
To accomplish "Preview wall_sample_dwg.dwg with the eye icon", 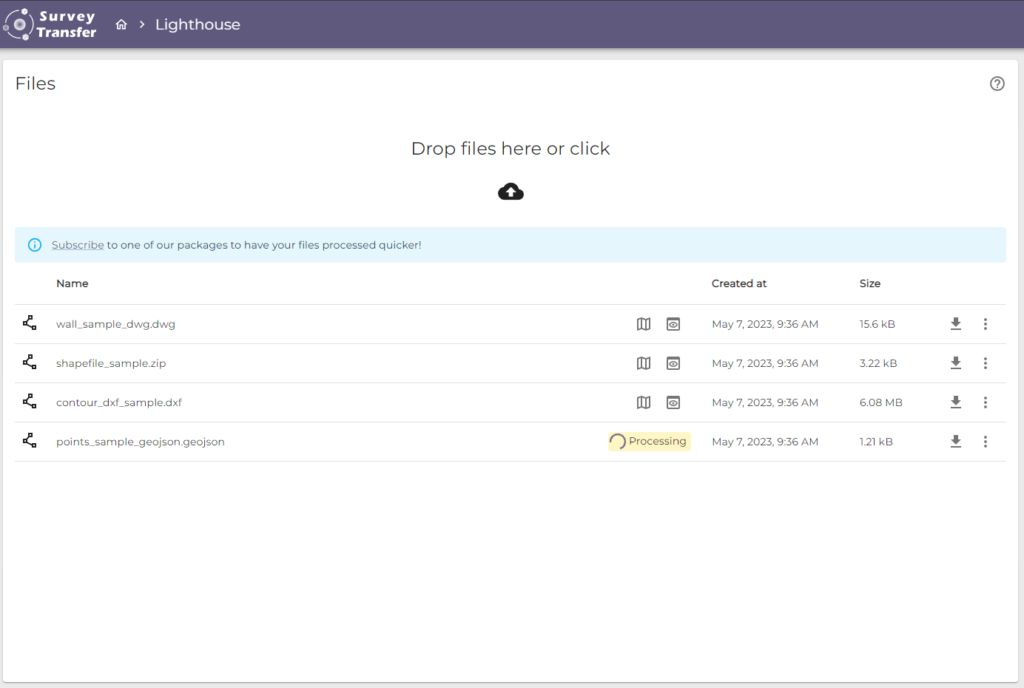I will (673, 324).
